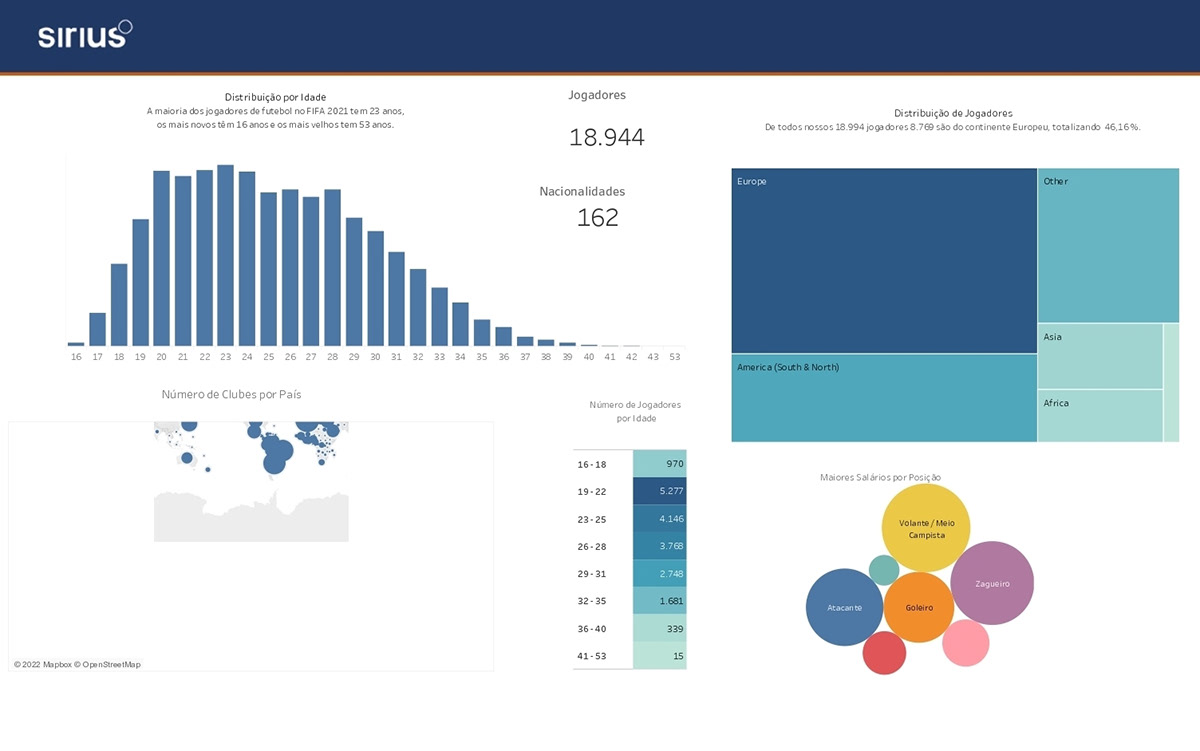Image resolution: width=1200 pixels, height=751 pixels.
Task: Click the age 28 histogram bar
Action: point(332,268)
